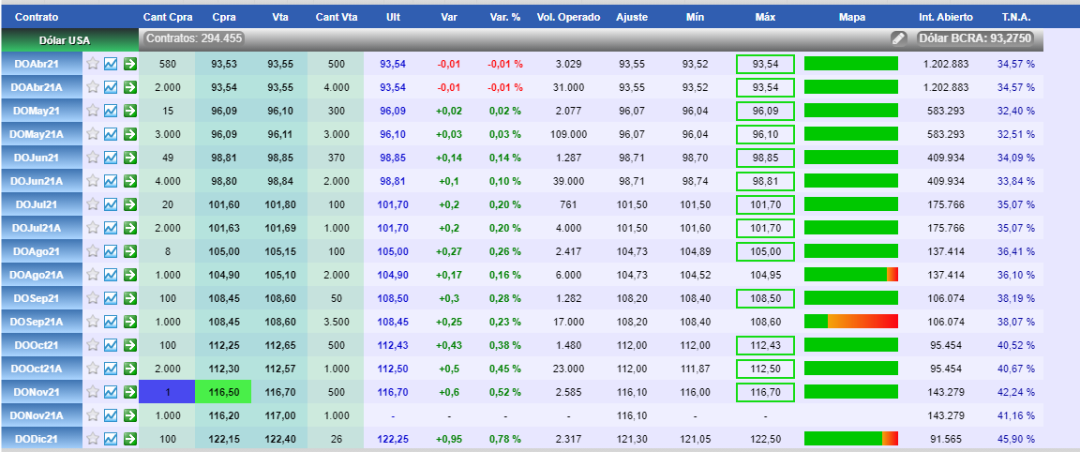Viewport: 1080px width, 452px height.
Task: Toggle the favorite star for DOJul21
Action: tap(93, 205)
